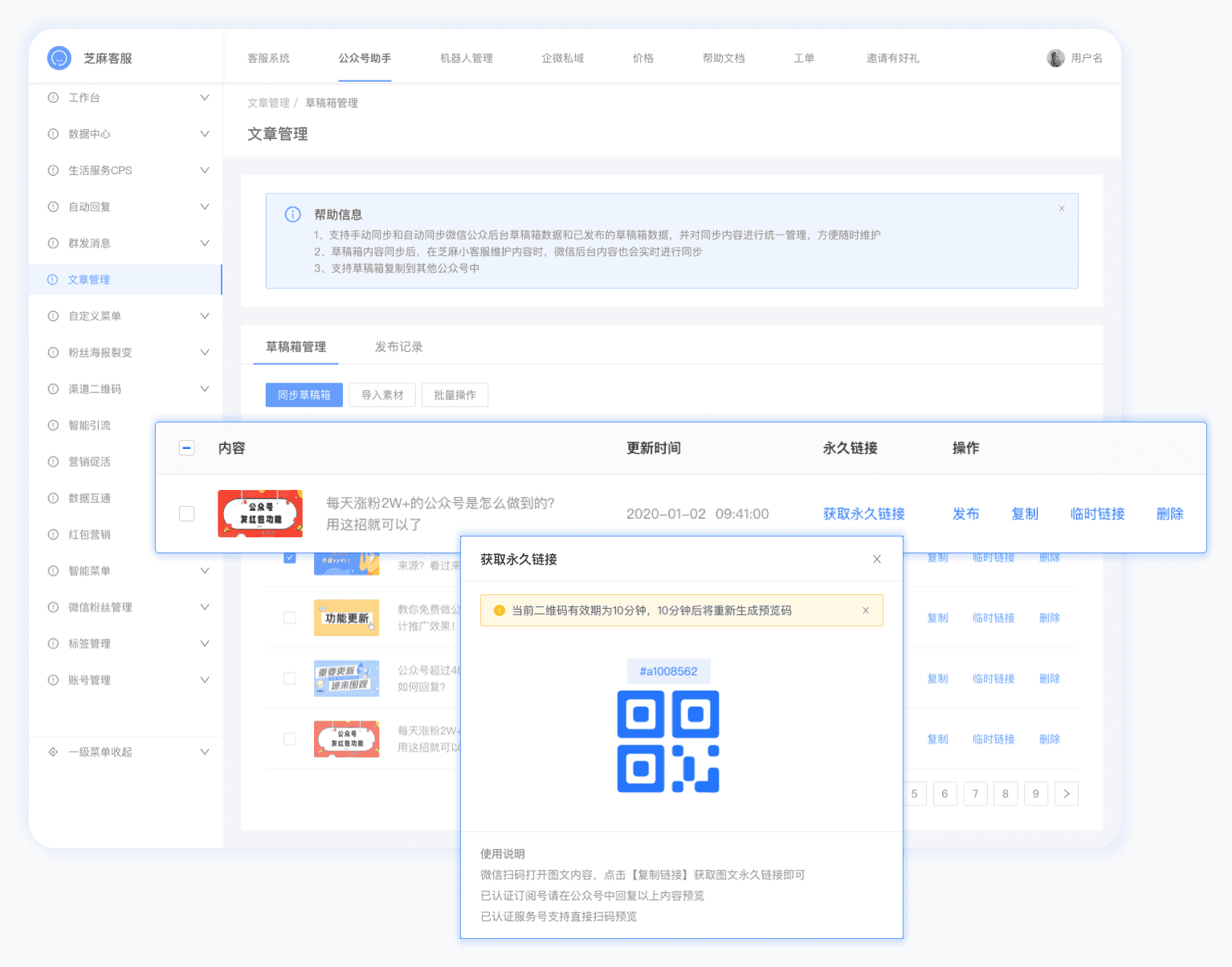Click the #a1008562 code label
The width and height of the screenshot is (1232, 967).
668,671
